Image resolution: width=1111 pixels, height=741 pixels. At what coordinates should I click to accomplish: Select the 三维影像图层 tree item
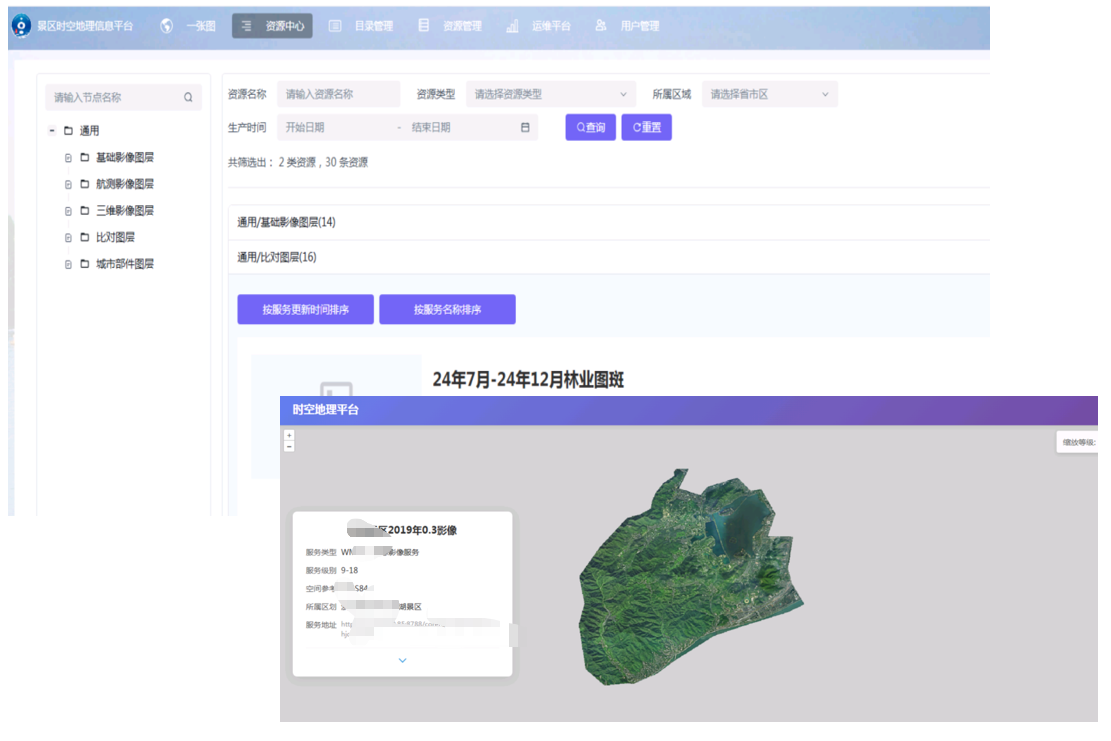(x=125, y=210)
